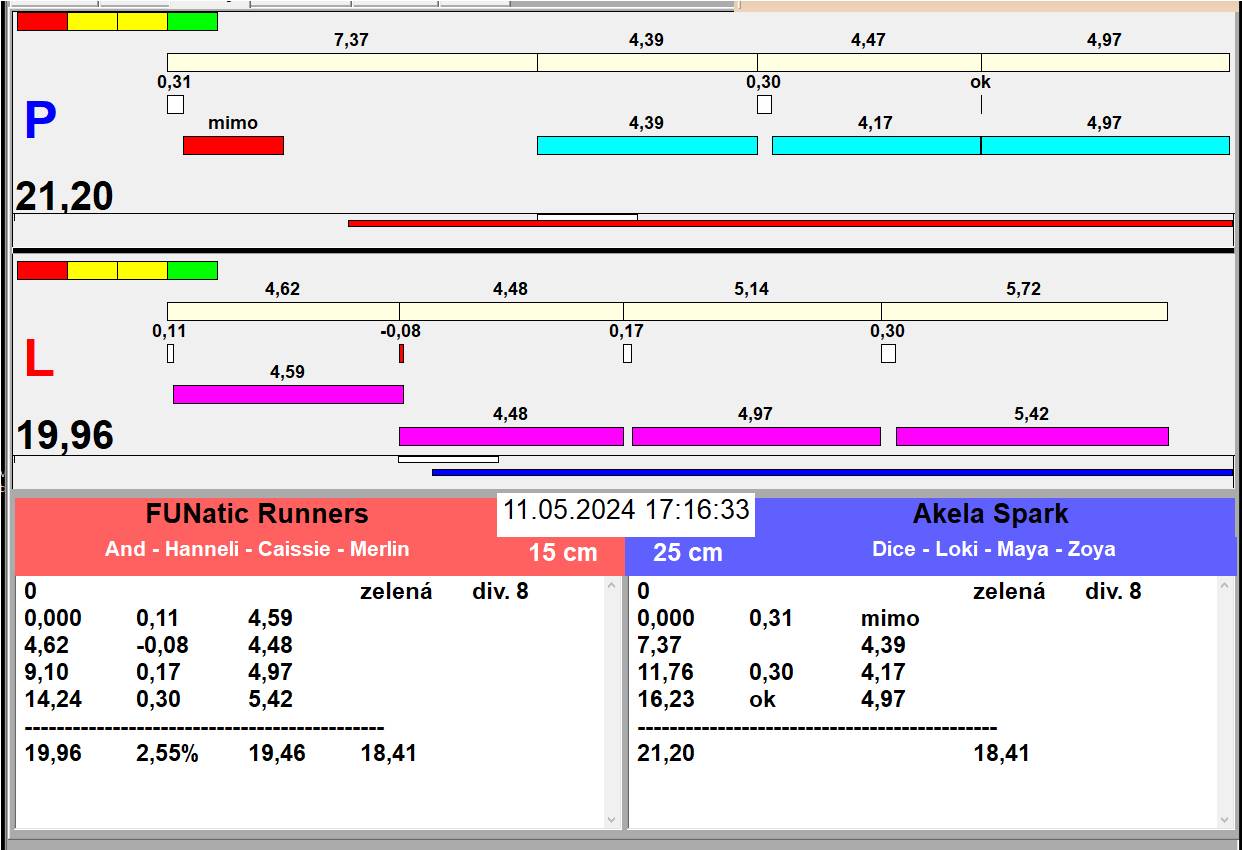This screenshot has width=1242, height=850.
Task: Click 5,42 in the FUNatic Runners table
Action: click(271, 700)
